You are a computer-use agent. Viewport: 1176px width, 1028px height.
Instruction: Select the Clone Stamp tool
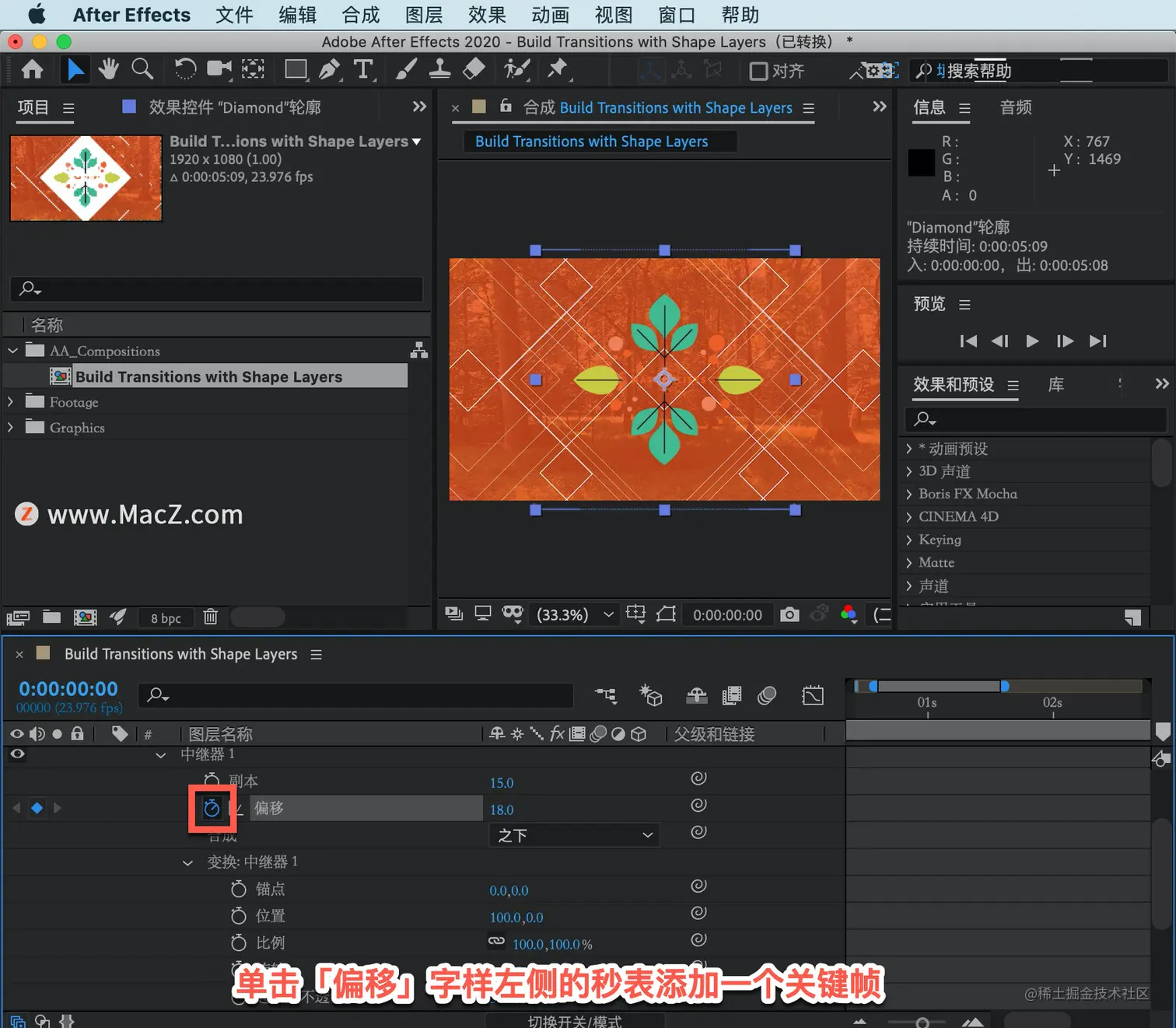tap(439, 70)
